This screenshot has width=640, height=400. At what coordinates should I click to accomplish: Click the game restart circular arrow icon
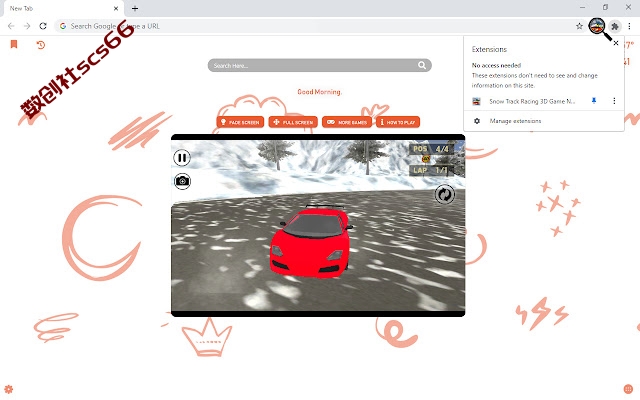[x=445, y=194]
